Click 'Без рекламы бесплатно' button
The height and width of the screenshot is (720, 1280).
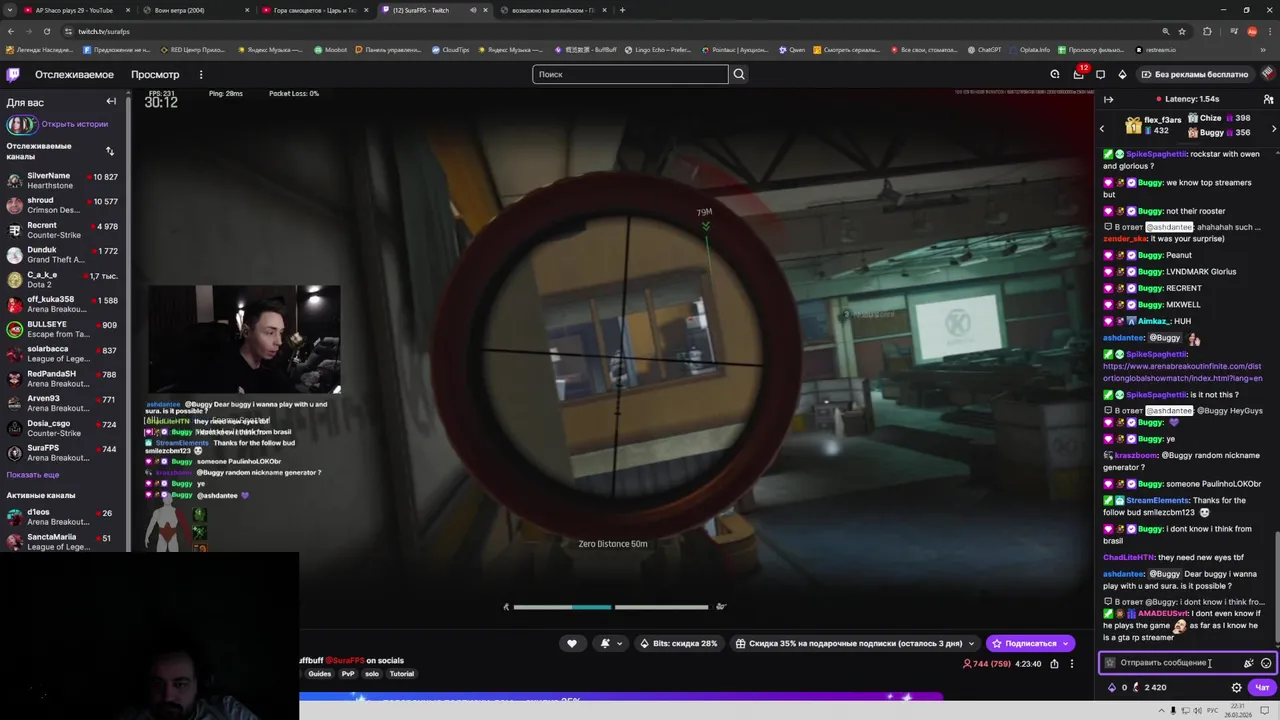click(1193, 74)
